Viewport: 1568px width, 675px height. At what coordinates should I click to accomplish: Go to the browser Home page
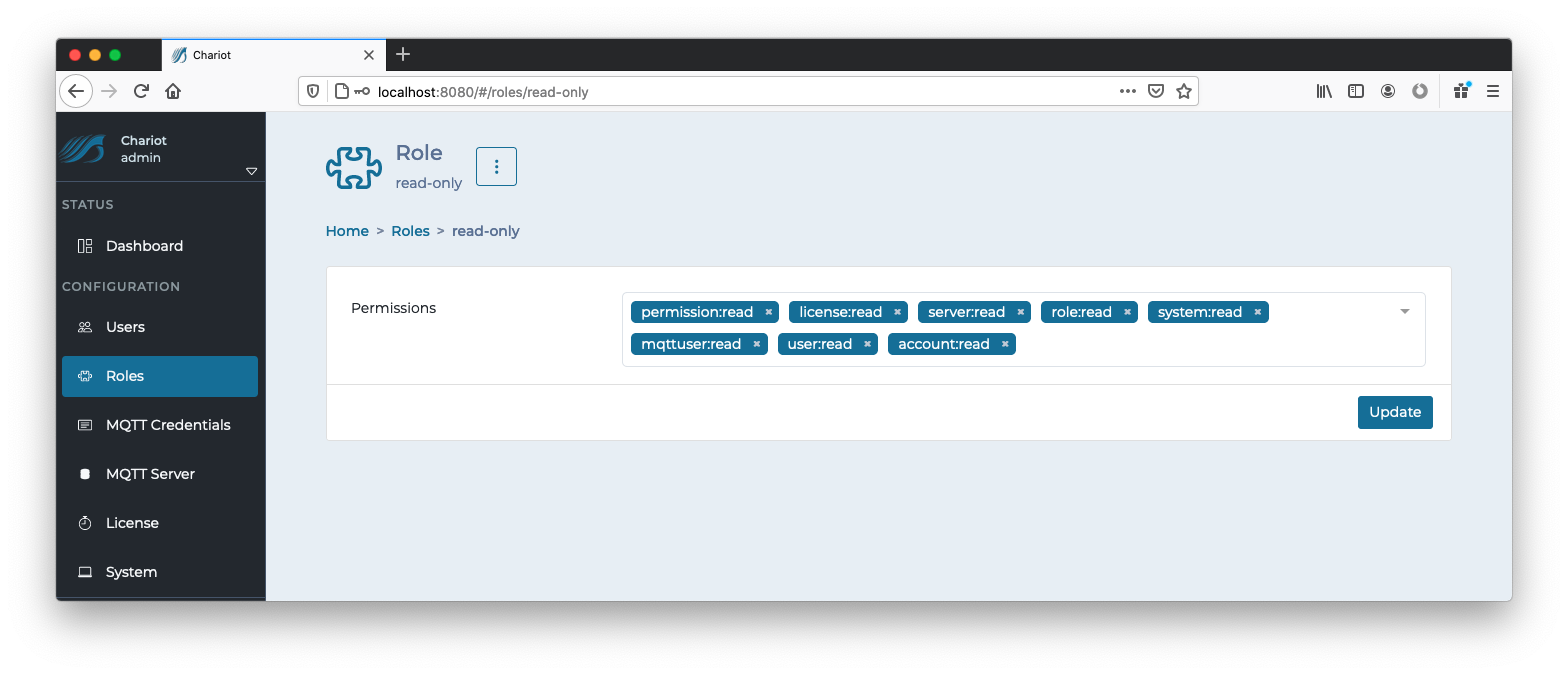(173, 91)
